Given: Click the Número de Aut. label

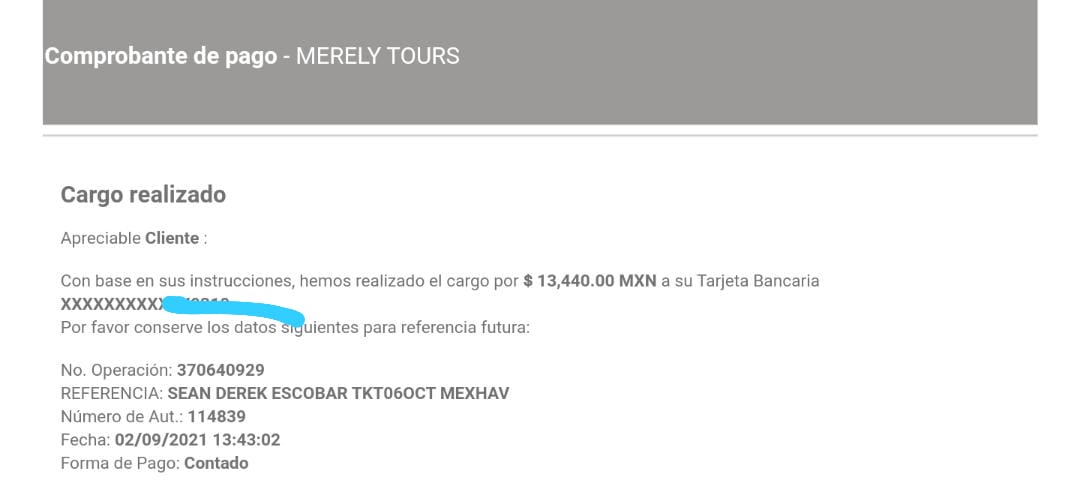Looking at the screenshot, I should pyautogui.click(x=122, y=416).
